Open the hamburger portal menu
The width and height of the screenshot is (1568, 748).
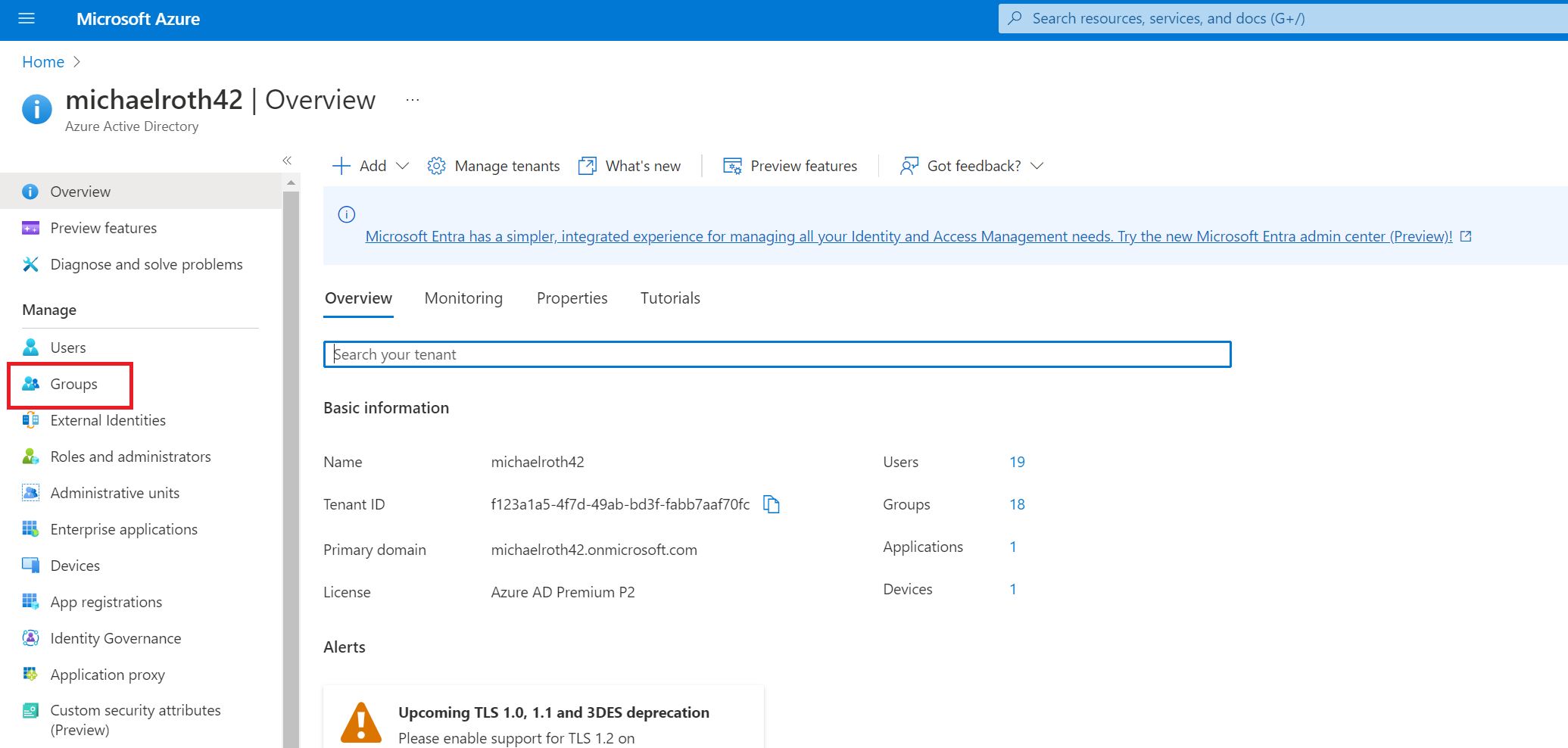[26, 19]
